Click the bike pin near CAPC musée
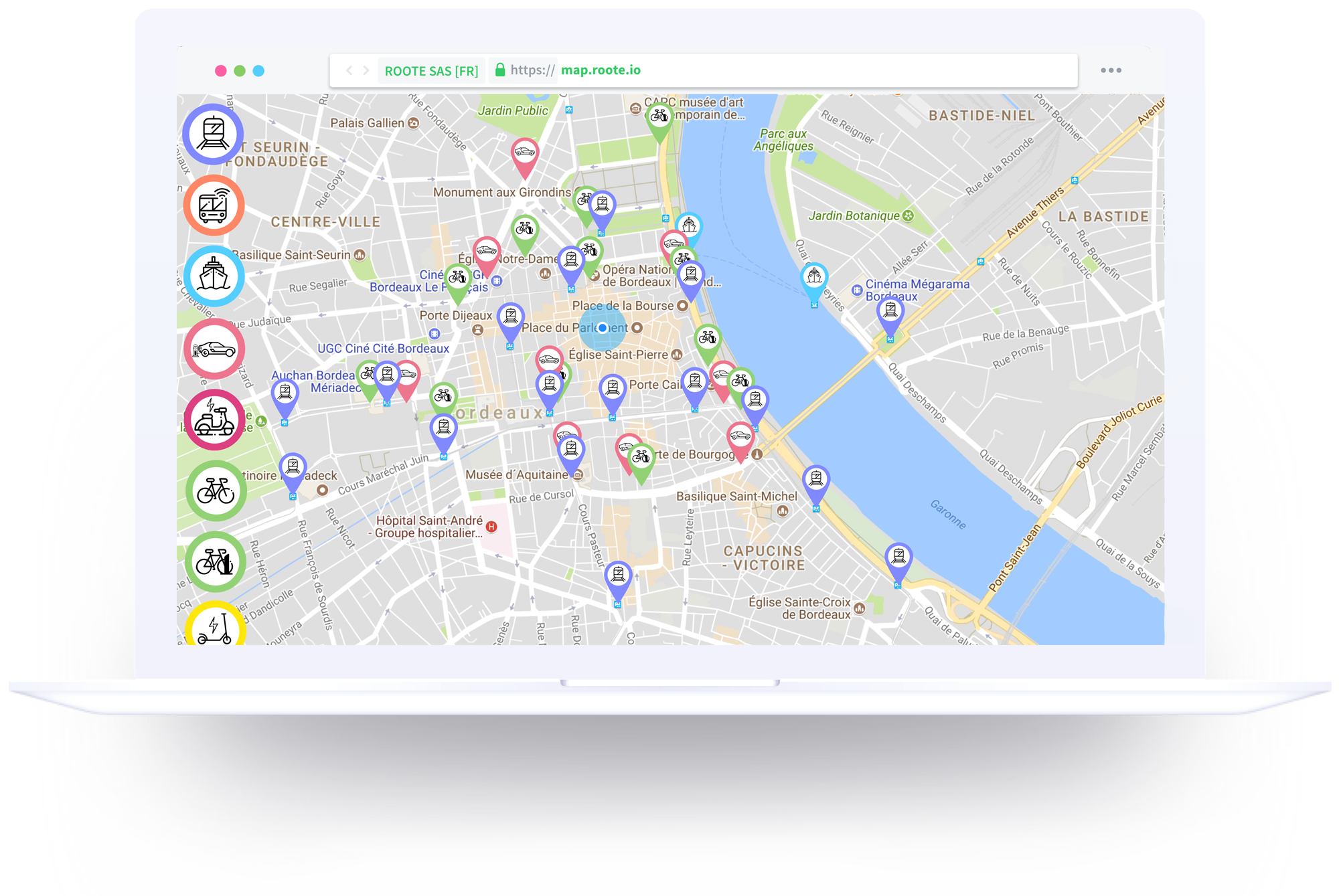Image resolution: width=1339 pixels, height=896 pixels. (x=659, y=123)
